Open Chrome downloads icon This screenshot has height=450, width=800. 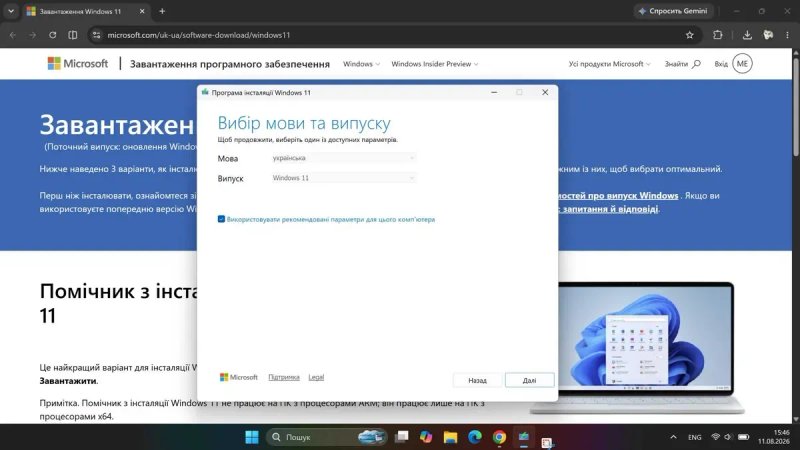pos(747,35)
